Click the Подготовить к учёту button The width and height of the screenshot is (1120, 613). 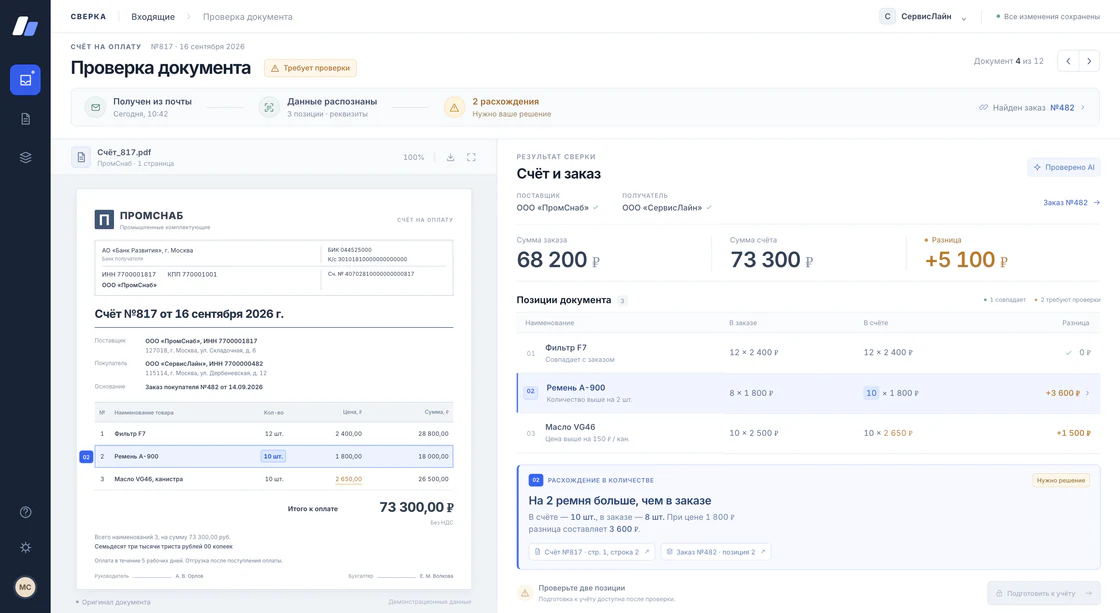click(x=1044, y=593)
